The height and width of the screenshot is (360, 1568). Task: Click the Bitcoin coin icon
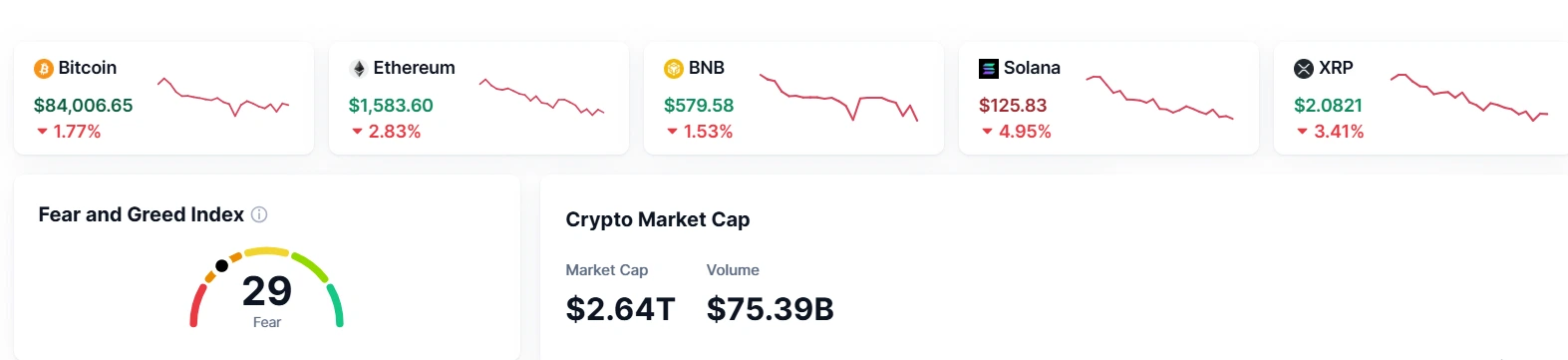[43, 69]
